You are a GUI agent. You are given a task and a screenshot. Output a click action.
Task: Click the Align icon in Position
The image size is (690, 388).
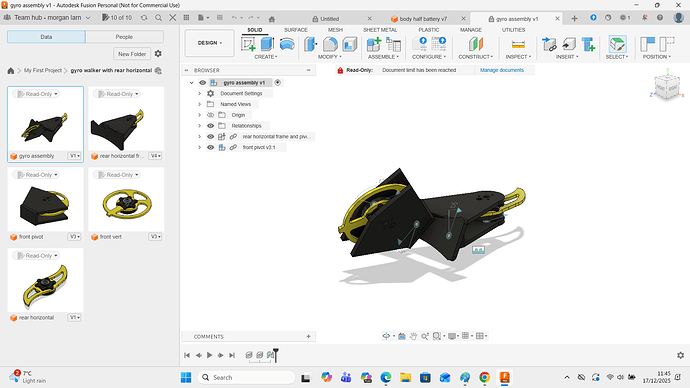[648, 44]
